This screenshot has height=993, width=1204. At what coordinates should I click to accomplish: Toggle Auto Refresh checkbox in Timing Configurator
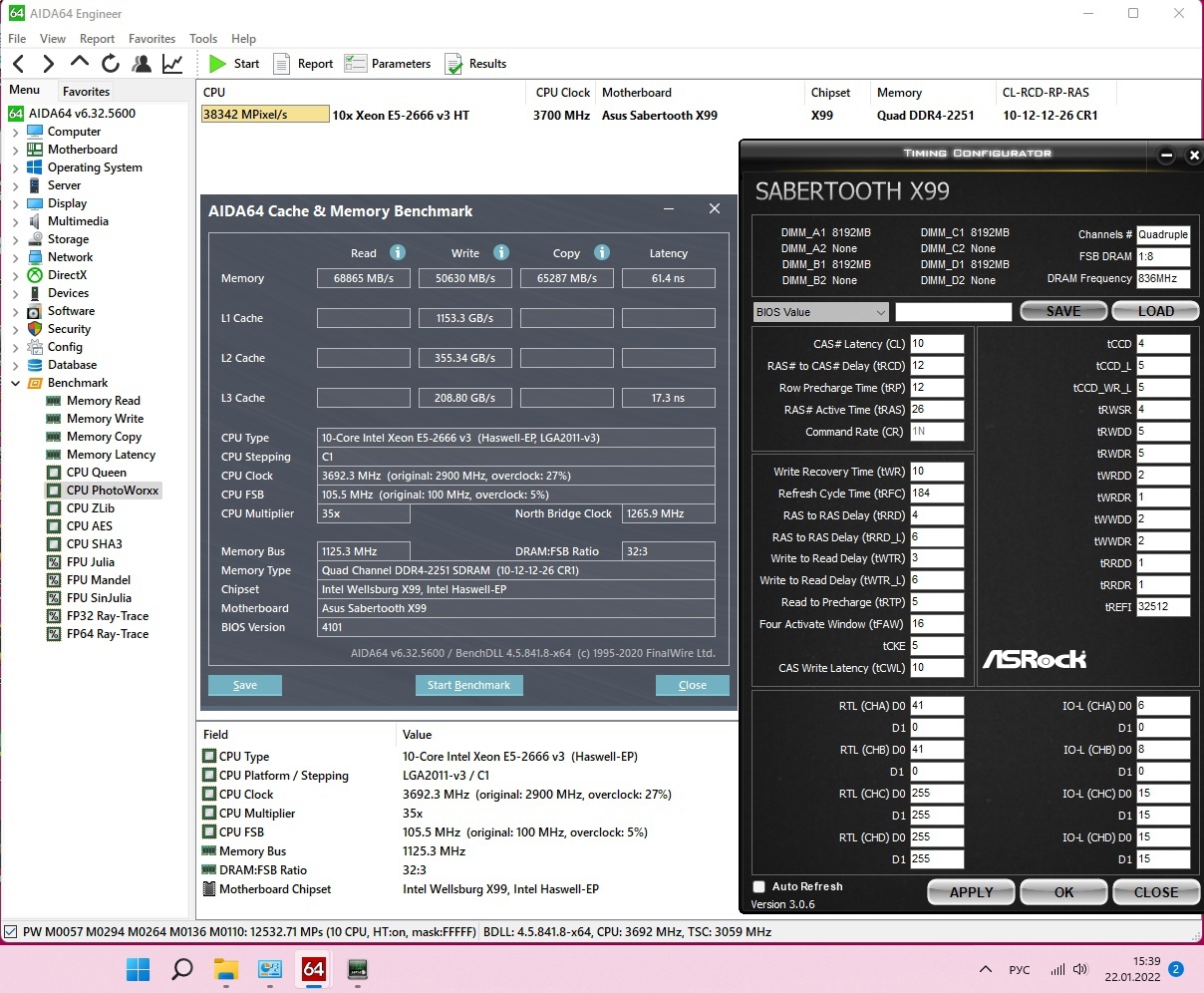coord(759,886)
